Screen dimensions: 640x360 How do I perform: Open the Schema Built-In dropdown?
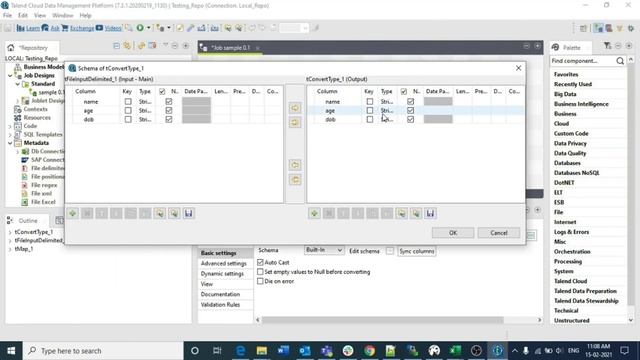tap(324, 250)
